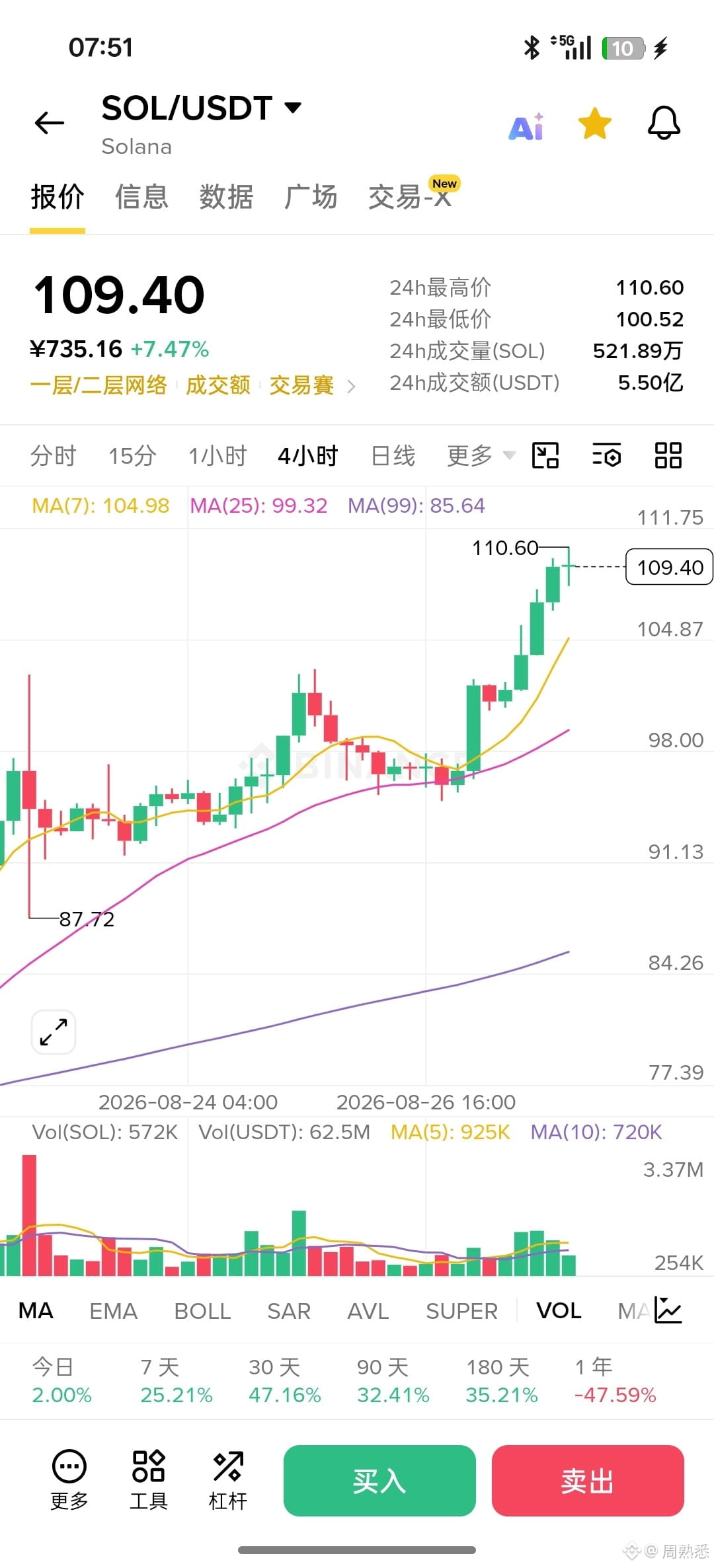Select the 4小时 timeframe
The height and width of the screenshot is (1568, 714).
pyautogui.click(x=308, y=455)
